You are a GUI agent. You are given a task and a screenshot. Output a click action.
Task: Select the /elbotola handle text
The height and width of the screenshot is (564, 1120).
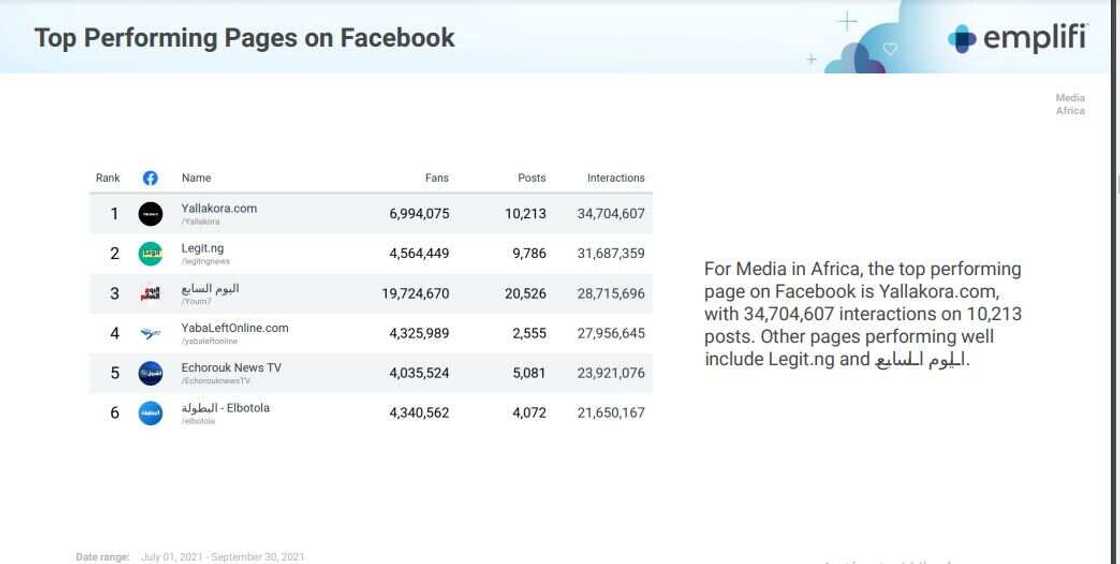197,422
